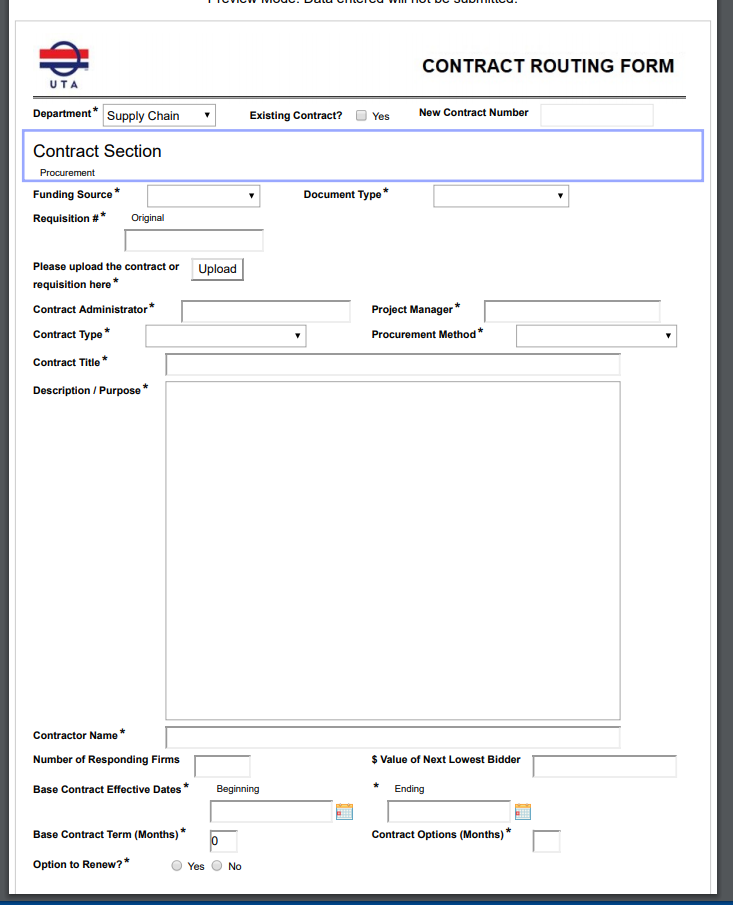Click the Original requisition number field
This screenshot has width=733, height=905.
(194, 240)
